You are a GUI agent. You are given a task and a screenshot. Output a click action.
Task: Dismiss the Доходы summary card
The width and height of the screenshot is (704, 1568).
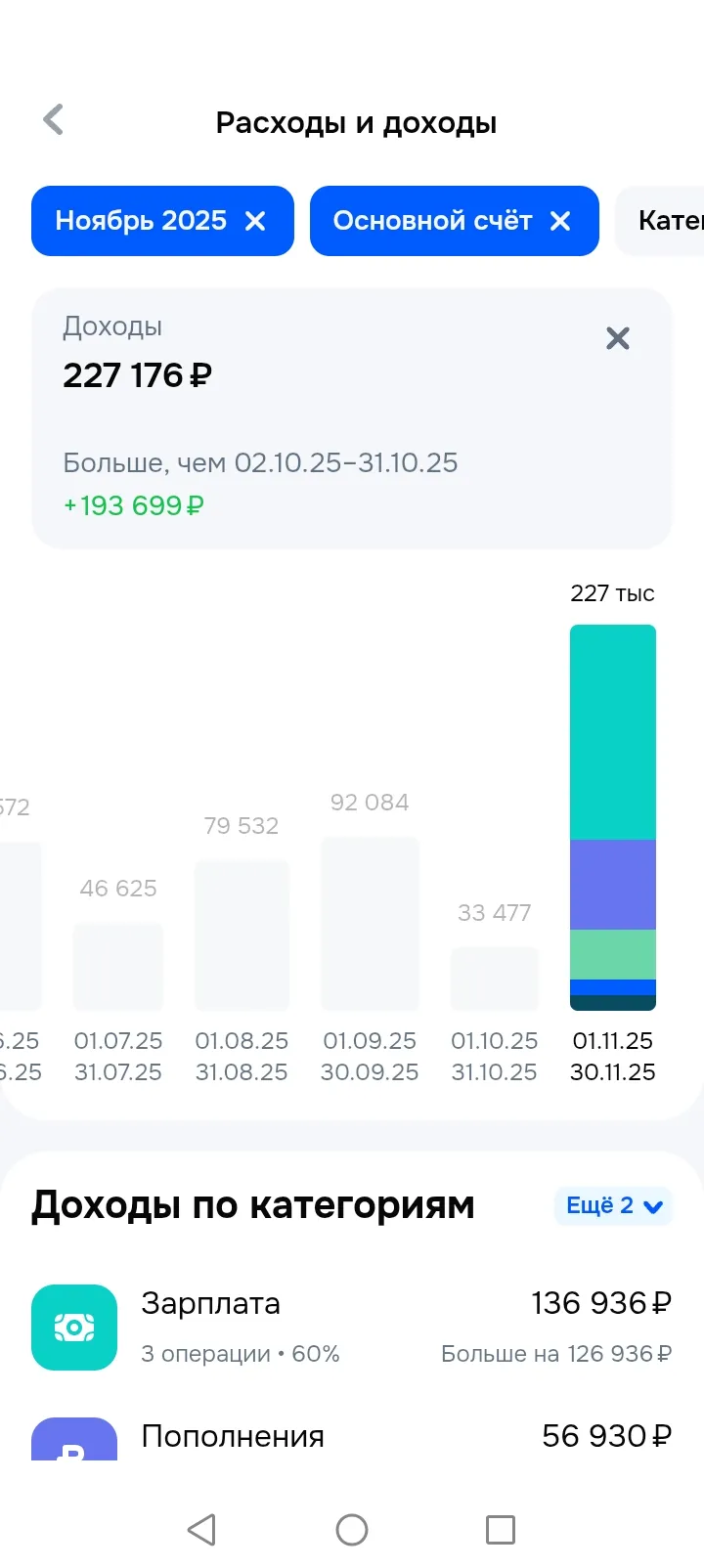(618, 338)
